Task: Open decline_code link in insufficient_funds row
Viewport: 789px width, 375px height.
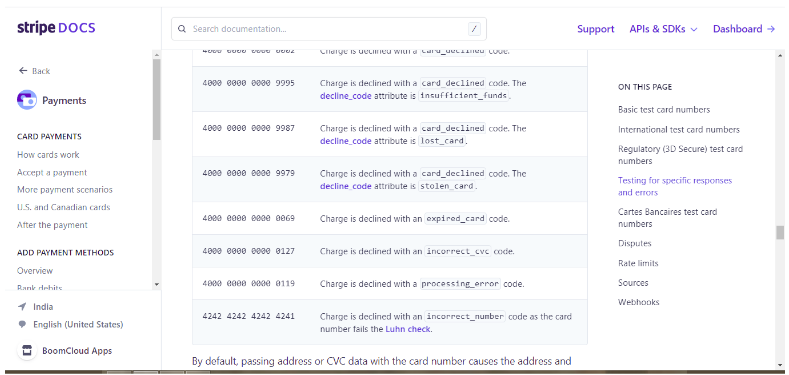Action: click(x=345, y=96)
